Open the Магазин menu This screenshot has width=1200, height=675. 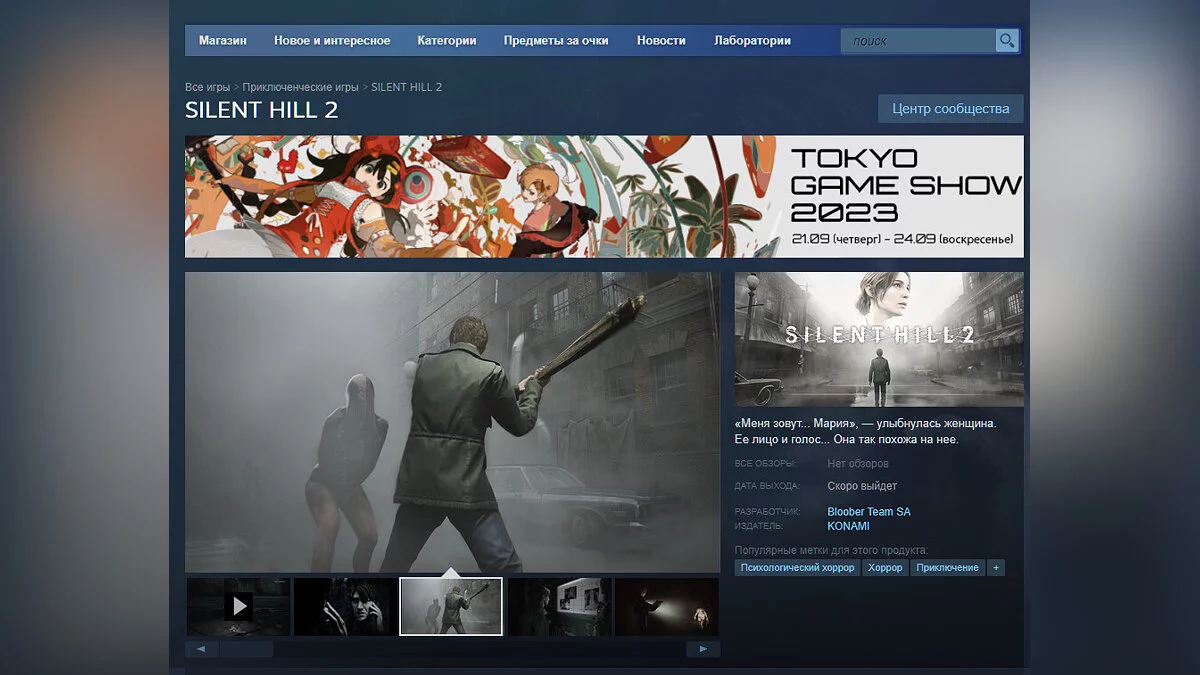click(222, 41)
